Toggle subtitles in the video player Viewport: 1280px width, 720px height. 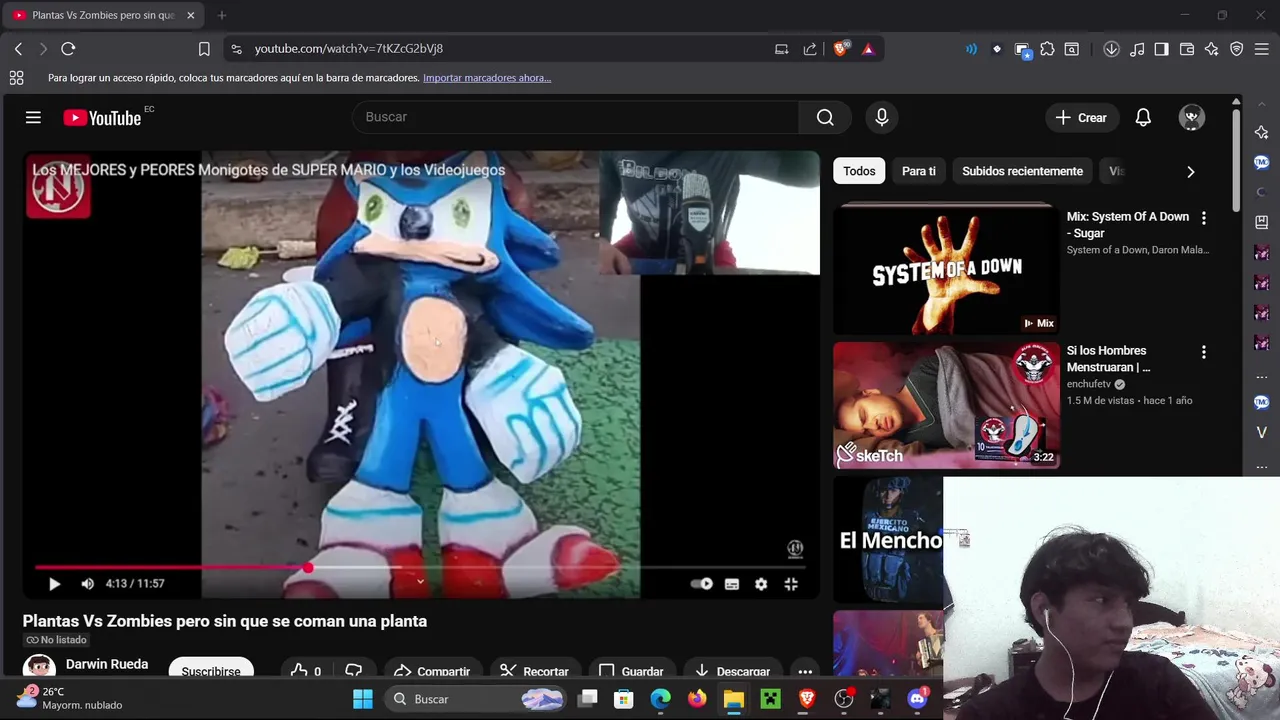coord(732,584)
